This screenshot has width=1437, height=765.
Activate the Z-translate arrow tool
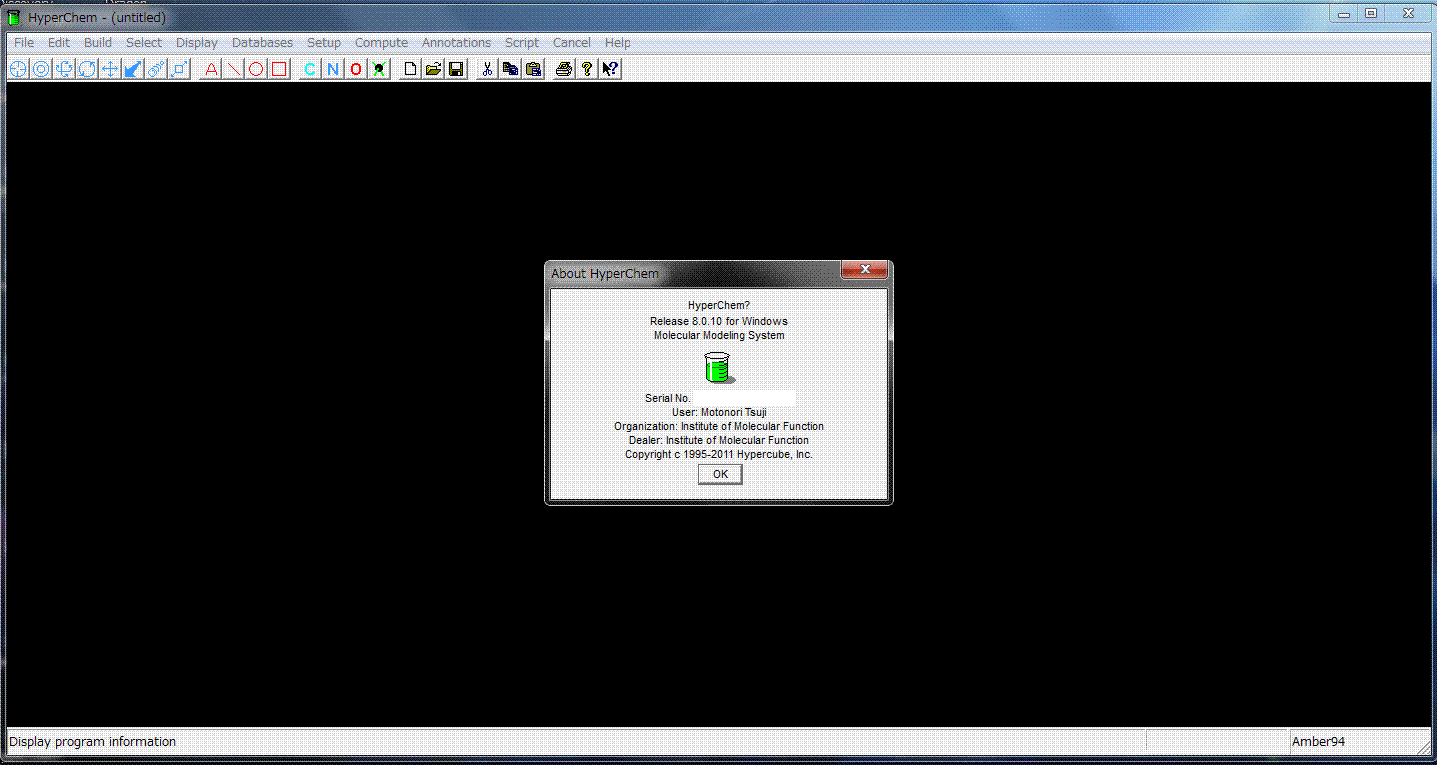coord(133,69)
